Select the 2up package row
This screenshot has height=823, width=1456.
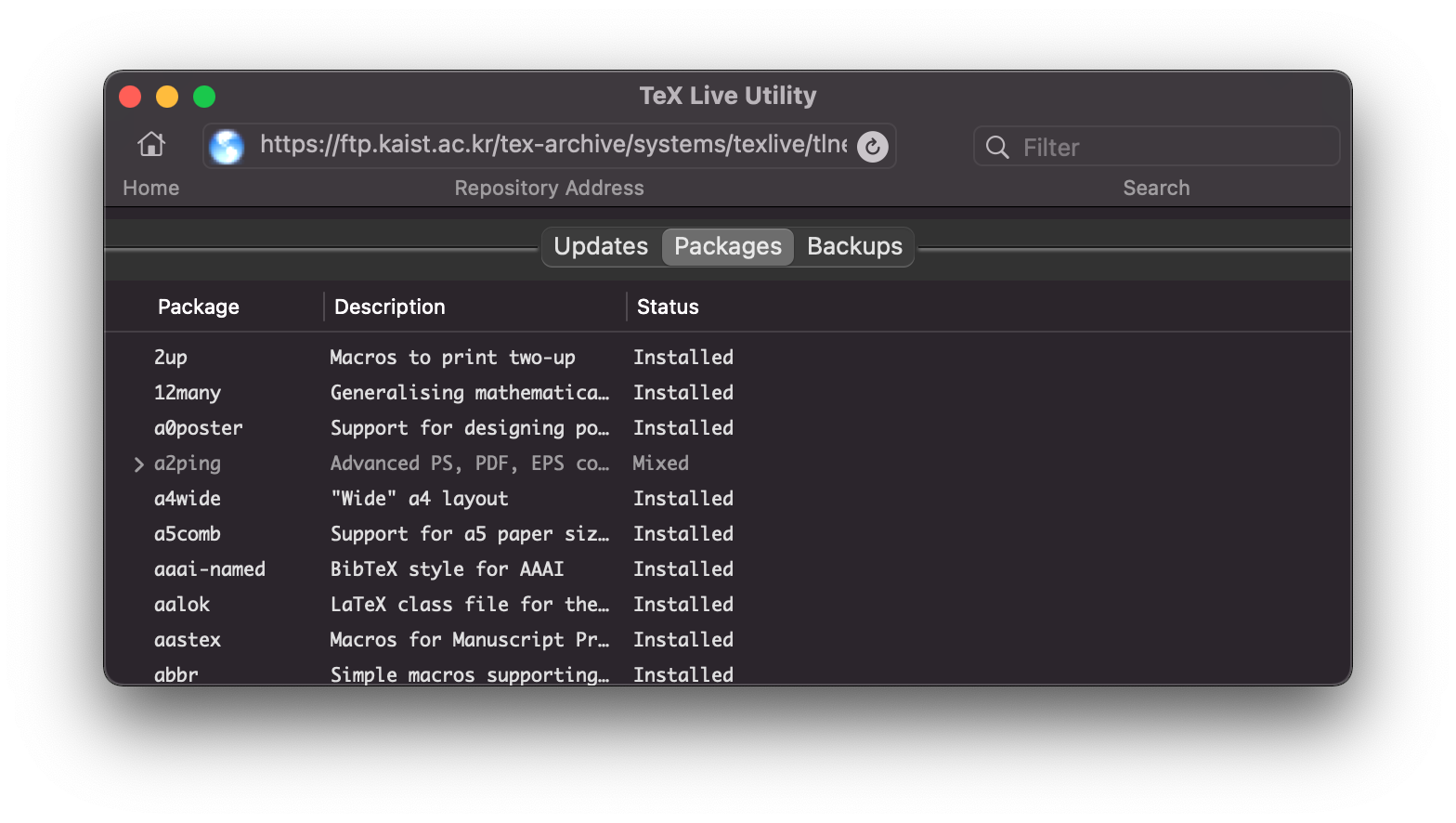(x=728, y=358)
